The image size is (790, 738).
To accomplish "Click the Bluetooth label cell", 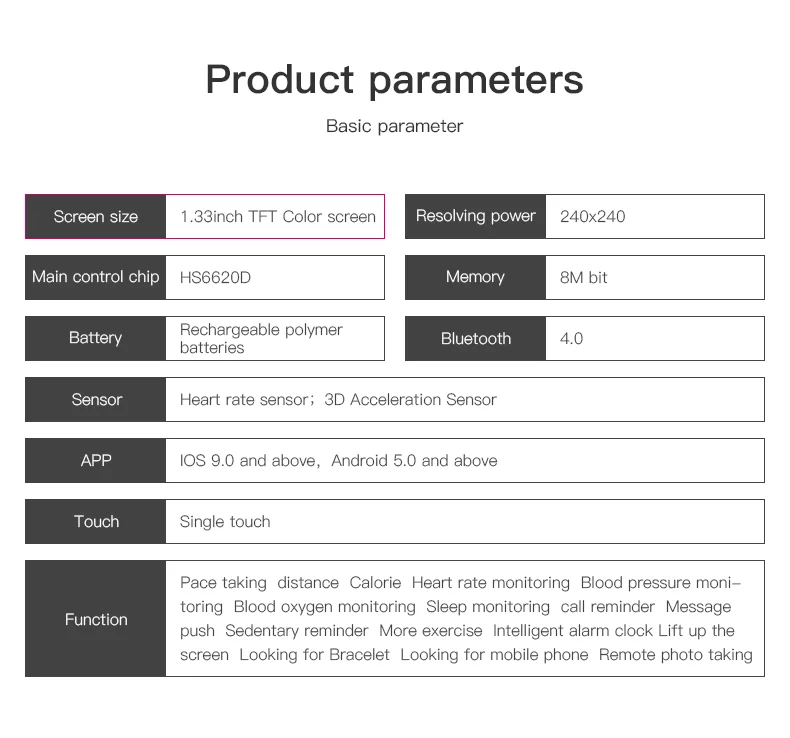I will (475, 339).
